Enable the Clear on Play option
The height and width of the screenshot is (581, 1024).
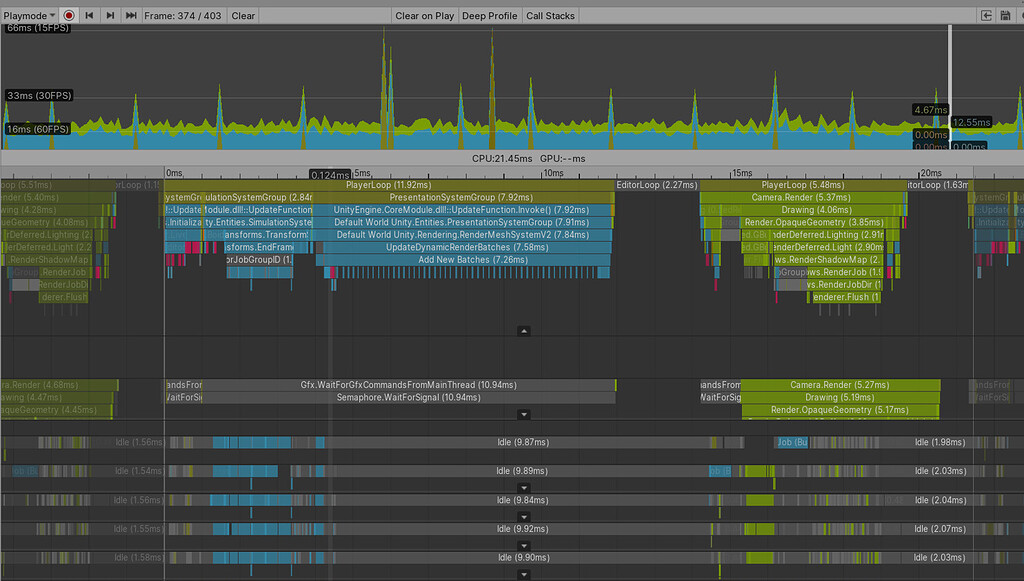tap(424, 15)
